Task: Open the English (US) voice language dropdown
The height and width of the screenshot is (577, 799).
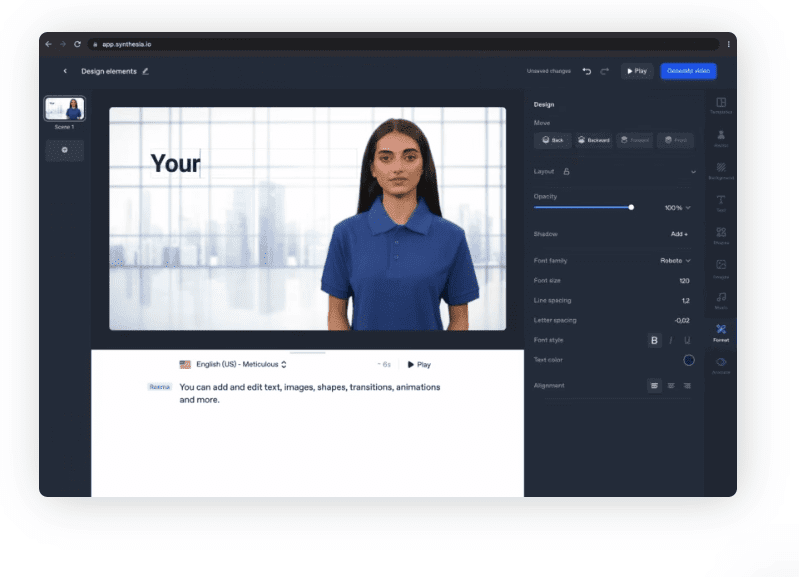Action: 235,365
